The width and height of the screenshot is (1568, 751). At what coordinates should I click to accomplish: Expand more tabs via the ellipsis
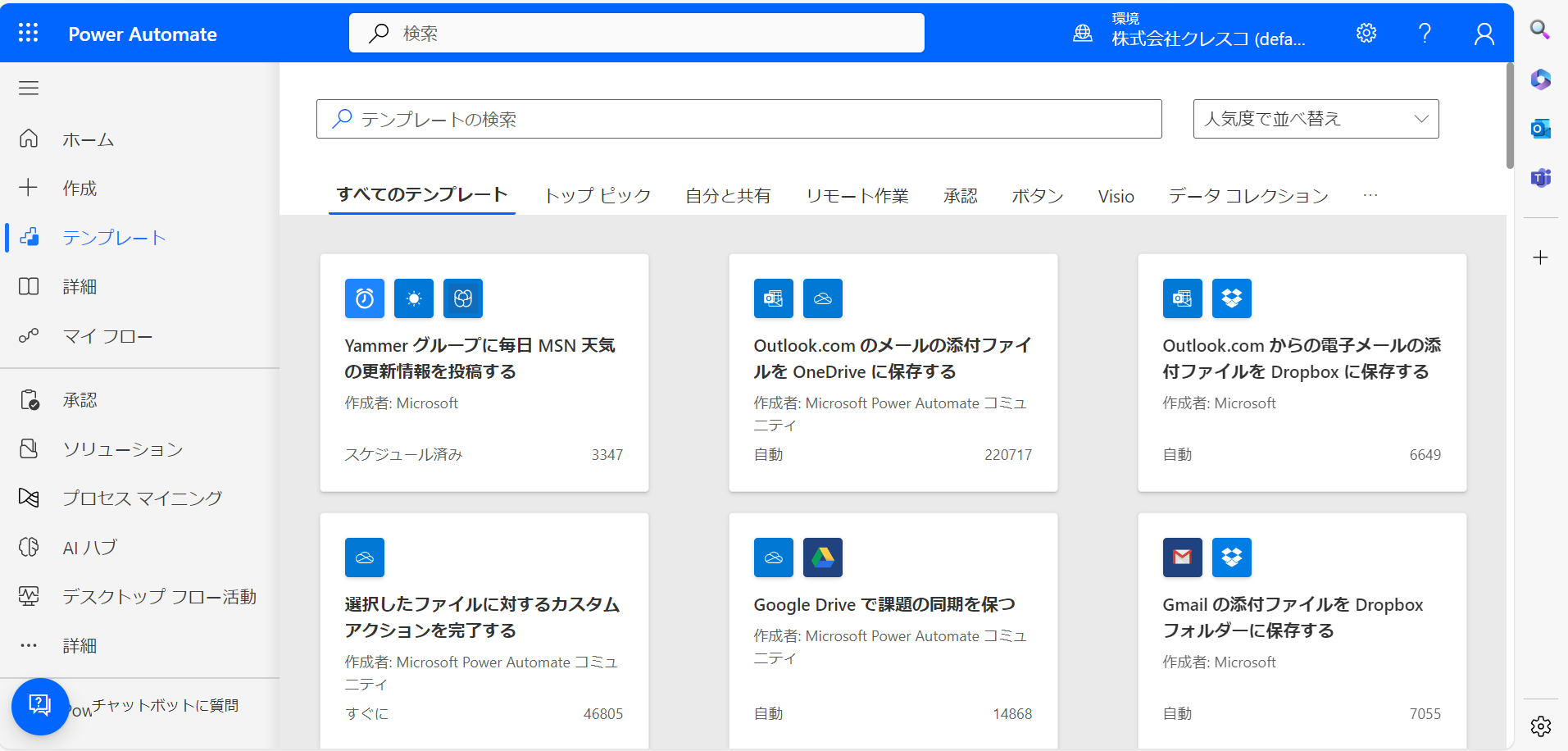pos(1370,195)
